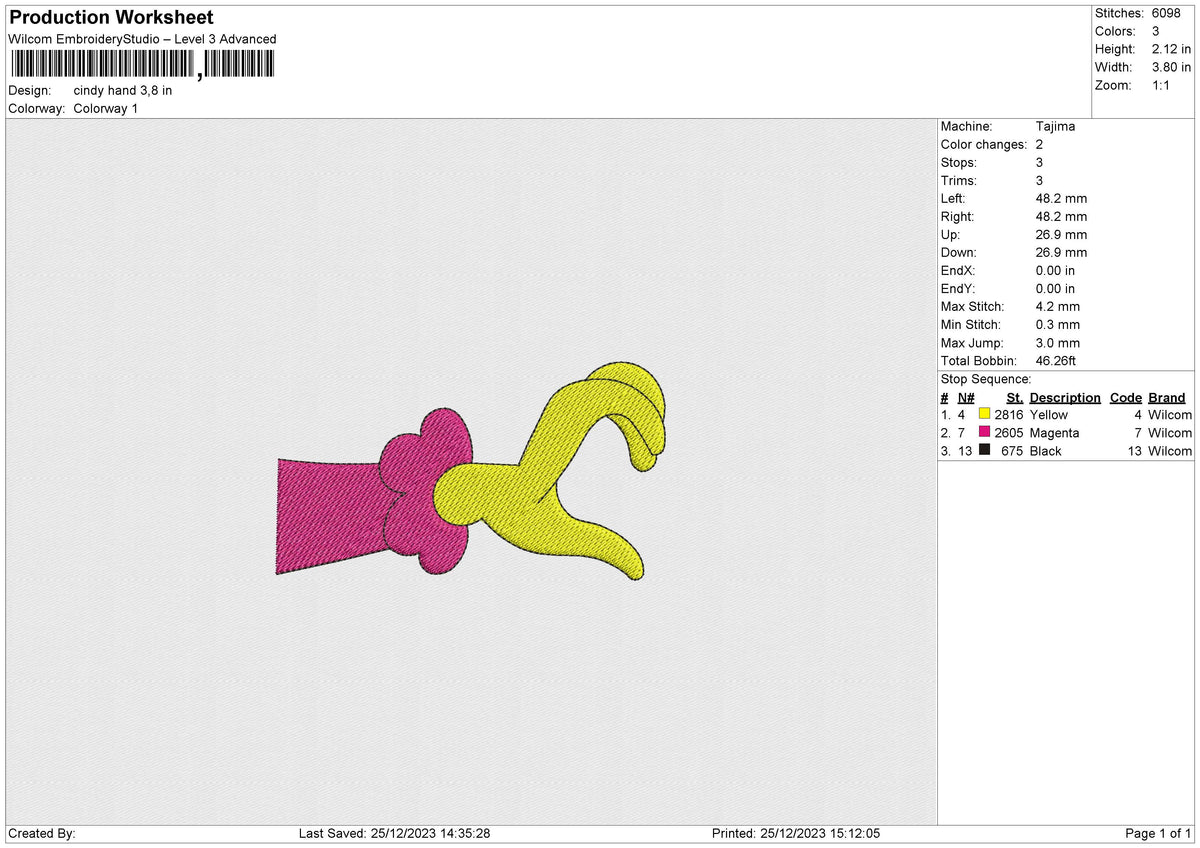Image resolution: width=1200 pixels, height=848 pixels.
Task: Select the Max Stitch value '4.2 mm'
Action: [x=1058, y=307]
